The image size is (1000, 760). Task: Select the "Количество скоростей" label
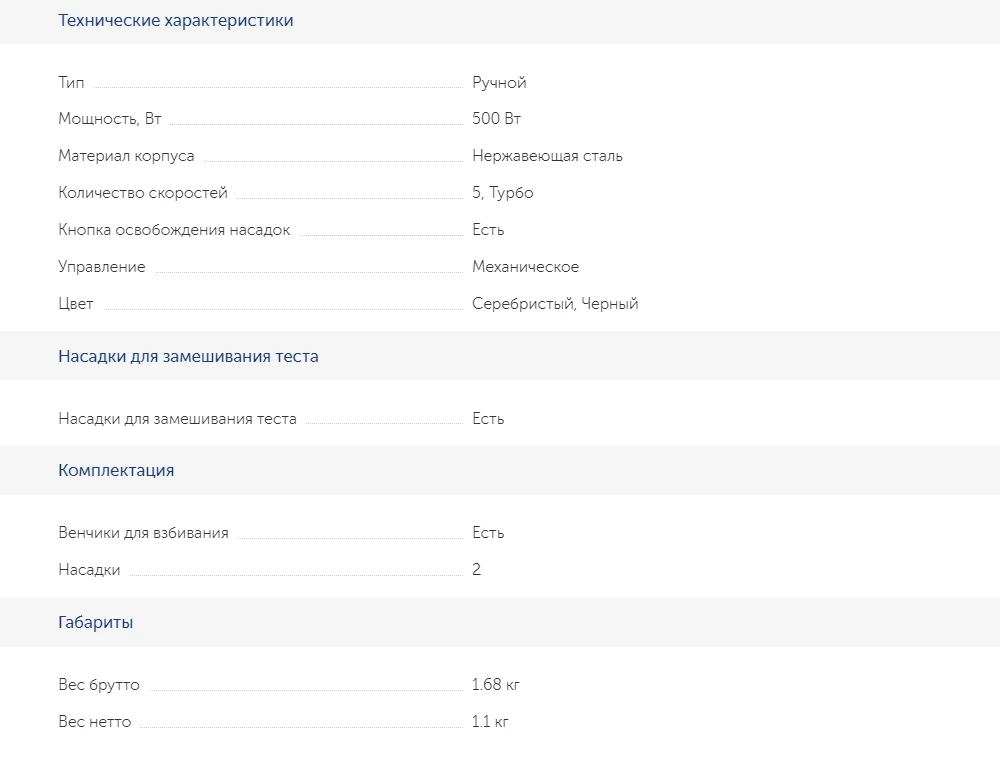coord(143,193)
